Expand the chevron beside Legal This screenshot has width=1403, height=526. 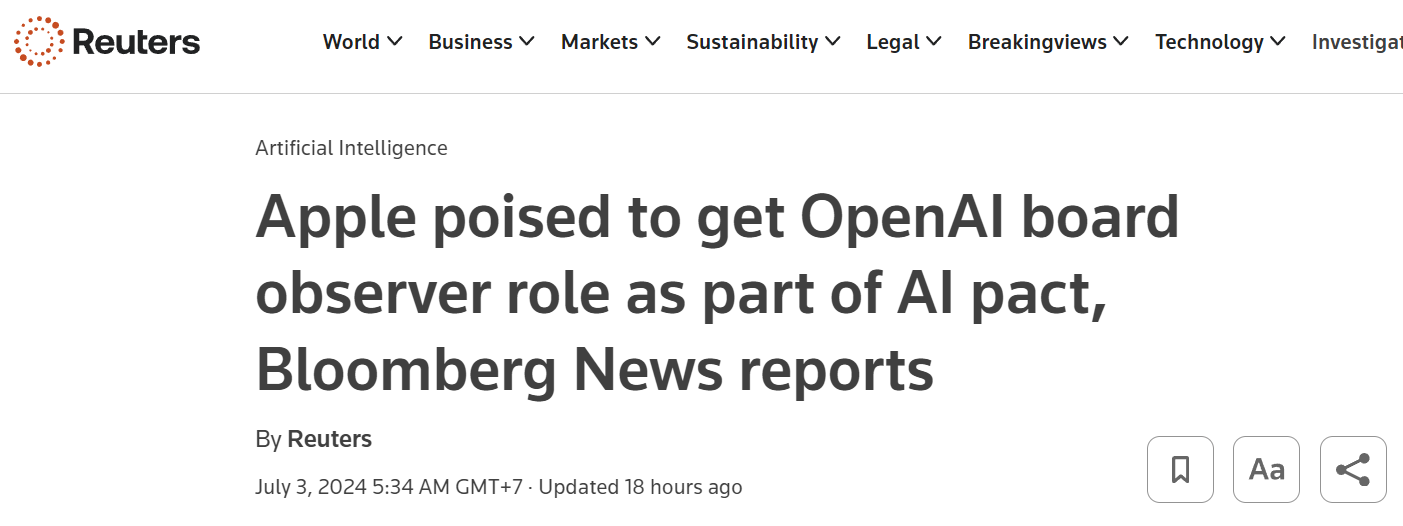pyautogui.click(x=934, y=42)
